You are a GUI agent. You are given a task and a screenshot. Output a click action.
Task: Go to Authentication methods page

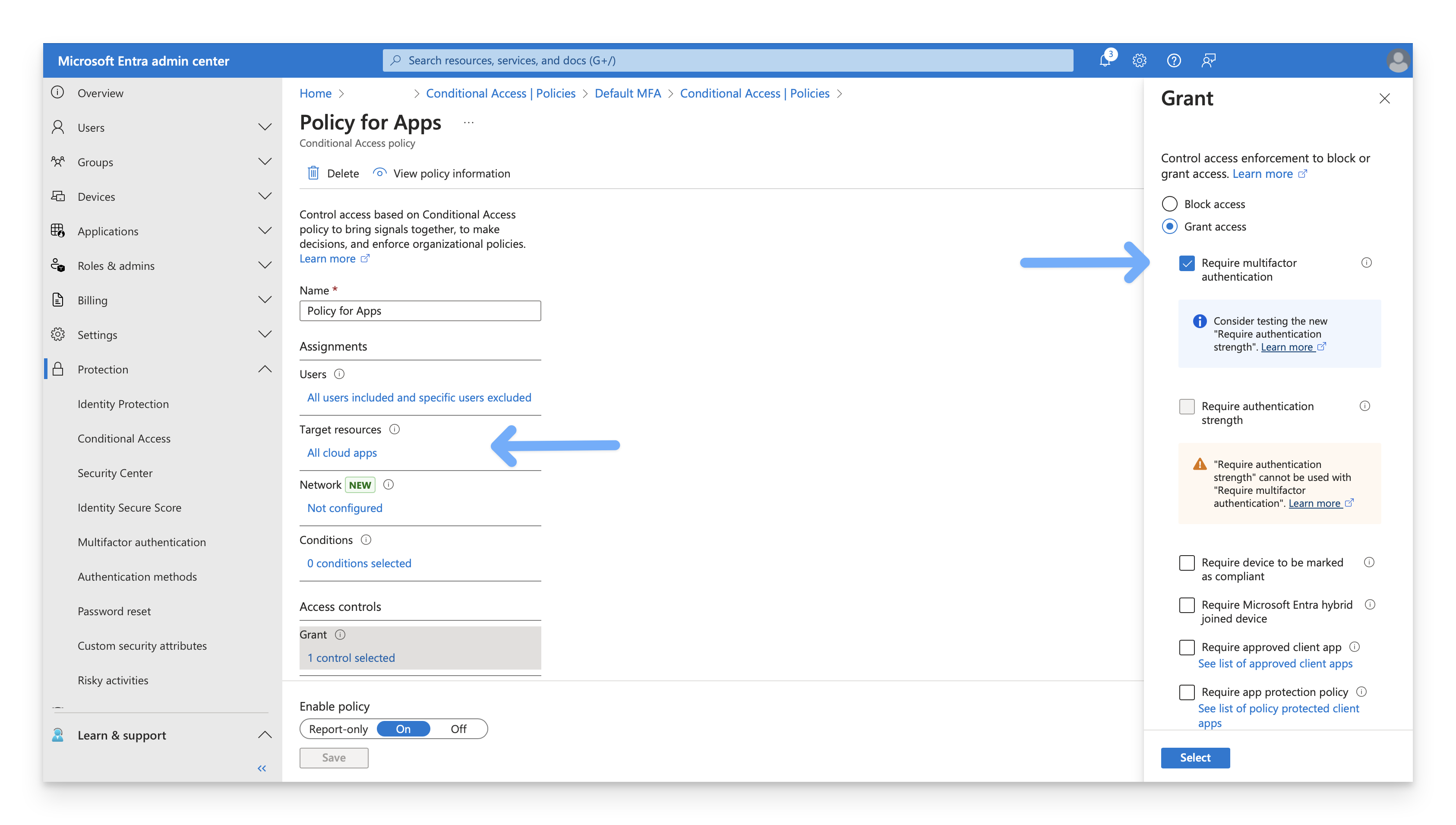click(137, 577)
